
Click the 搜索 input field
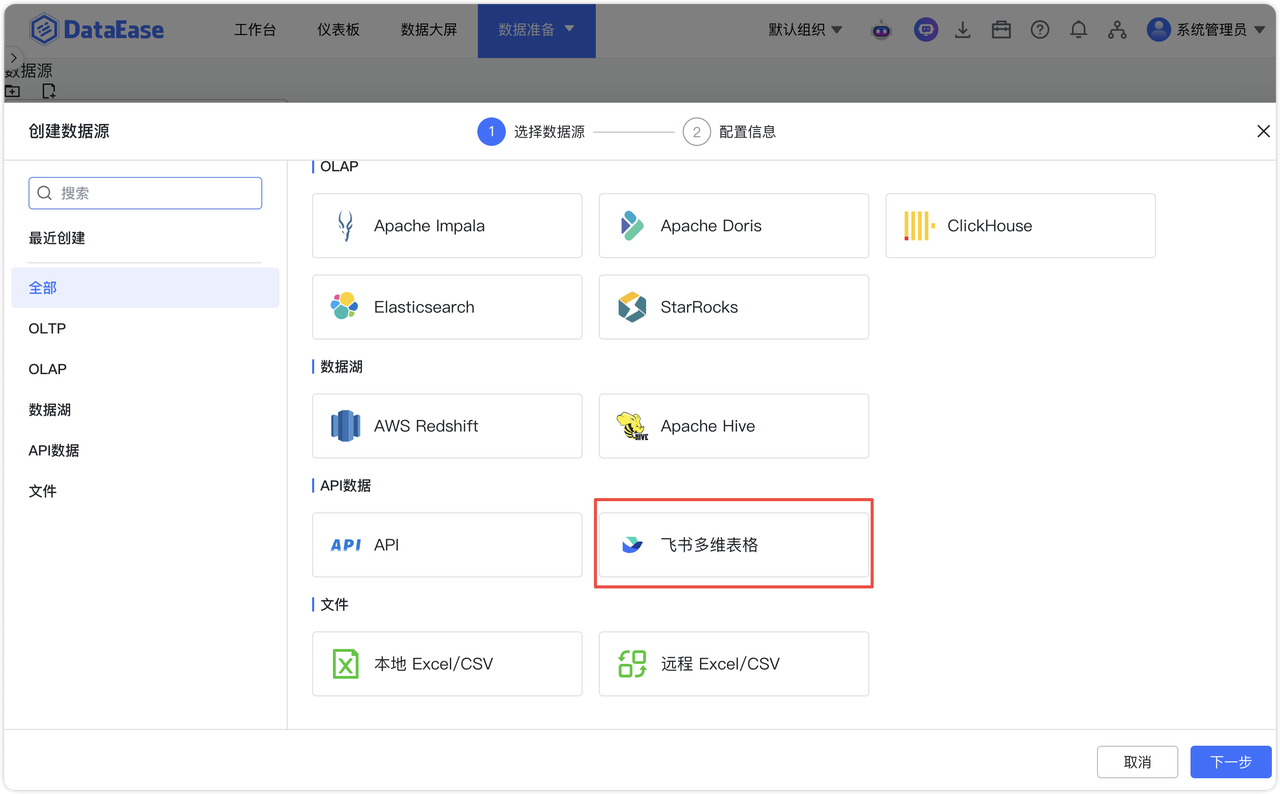tap(145, 193)
